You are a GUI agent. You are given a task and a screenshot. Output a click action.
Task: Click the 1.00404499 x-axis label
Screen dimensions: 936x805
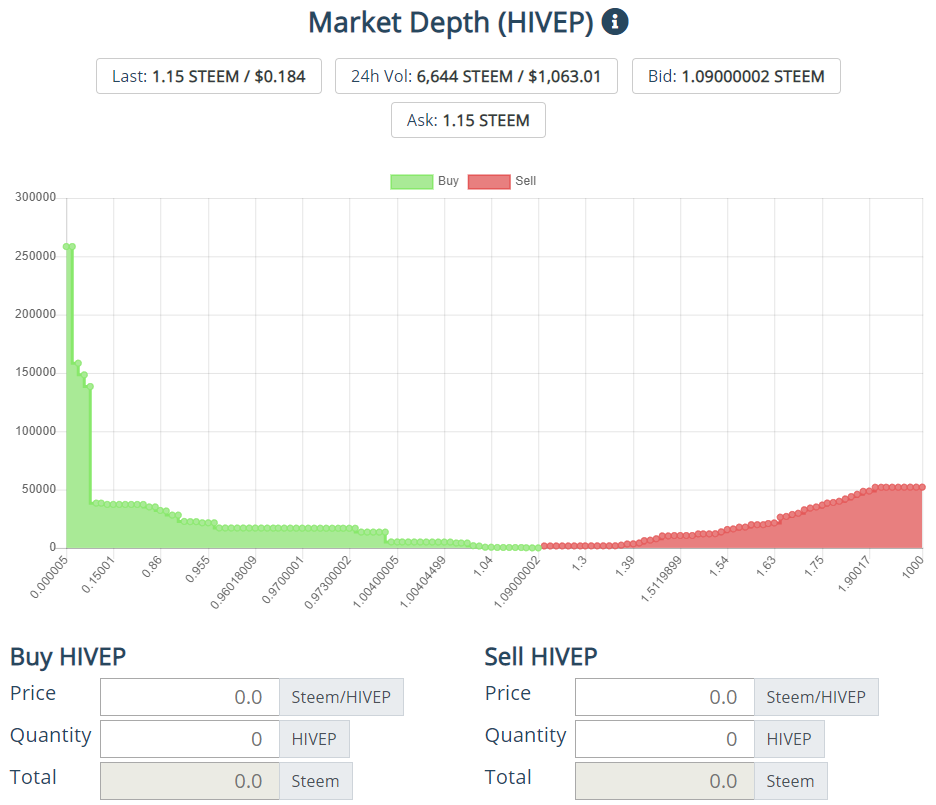point(422,582)
